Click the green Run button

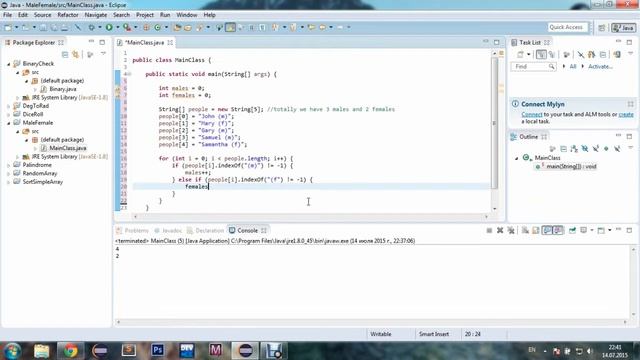[x=109, y=27]
